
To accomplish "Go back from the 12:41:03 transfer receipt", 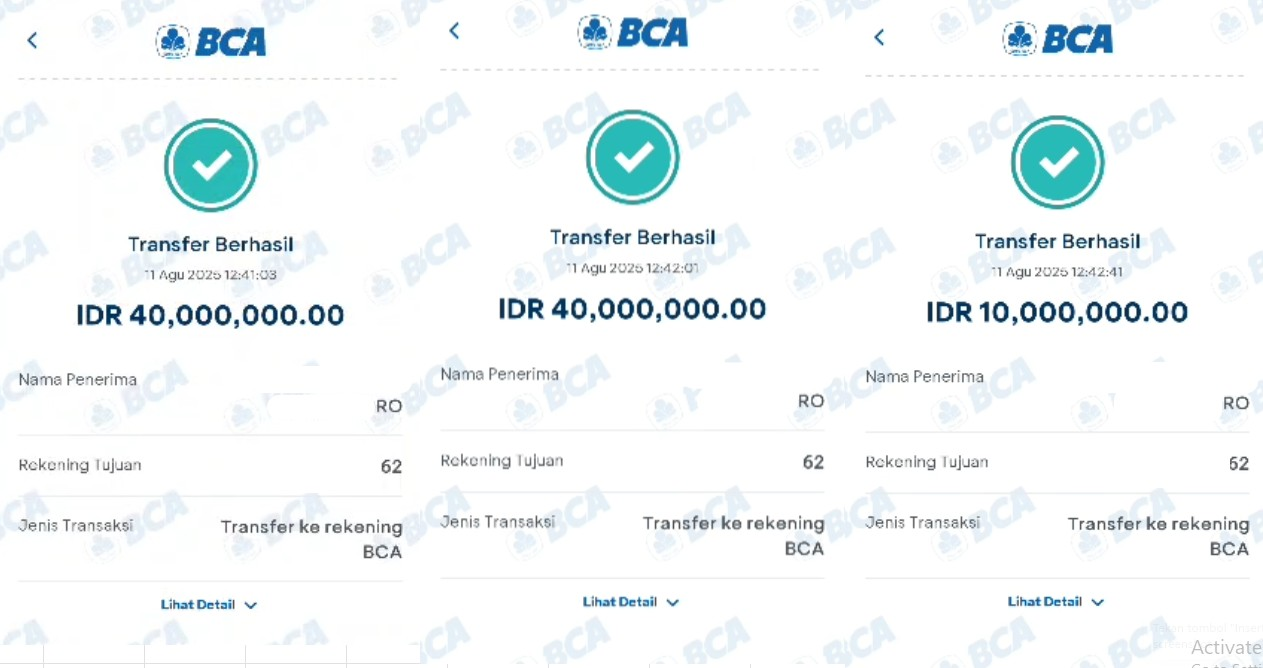I will [32, 40].
